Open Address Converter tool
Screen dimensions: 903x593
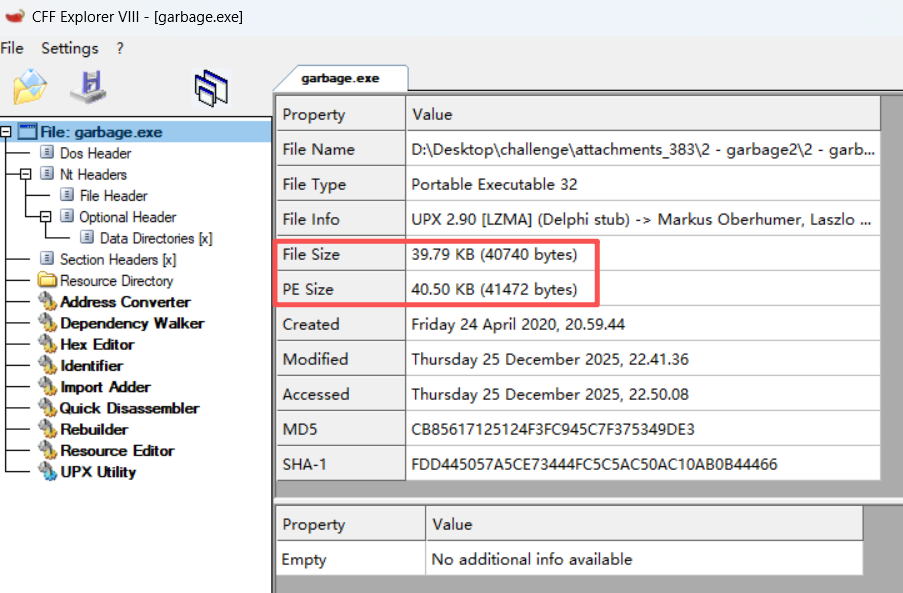pos(126,302)
